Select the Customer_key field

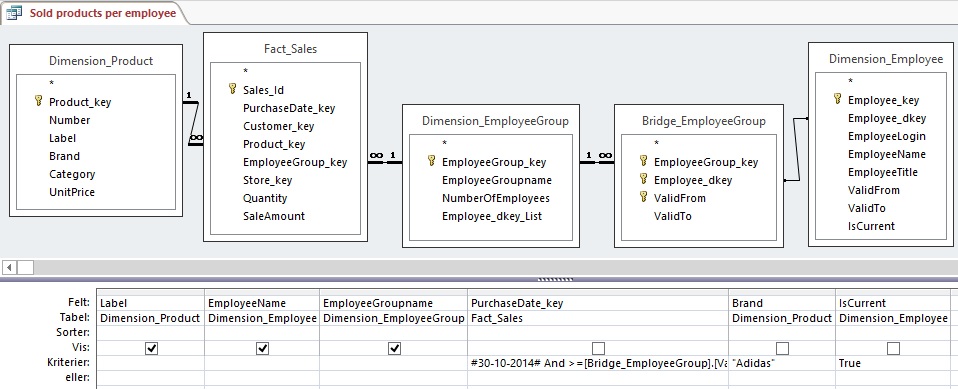[279, 126]
